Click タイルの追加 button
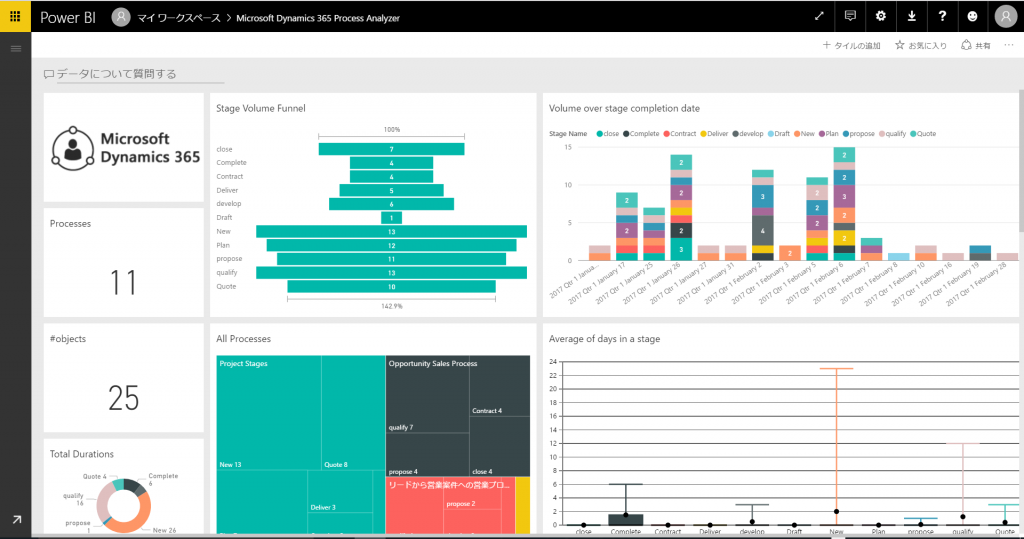This screenshot has width=1024, height=539. [x=851, y=45]
